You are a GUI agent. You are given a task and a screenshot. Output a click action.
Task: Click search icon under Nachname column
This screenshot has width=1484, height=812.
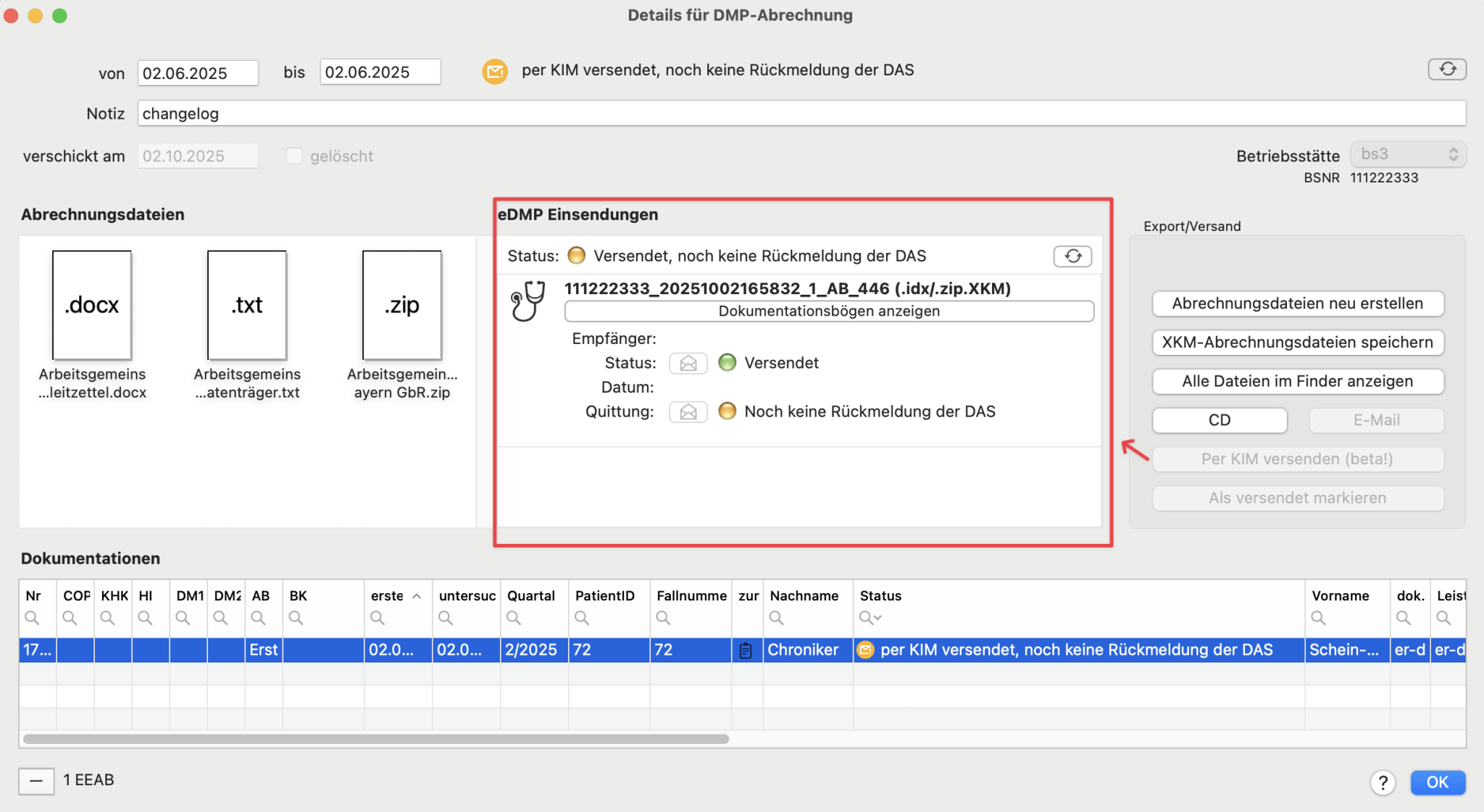776,618
